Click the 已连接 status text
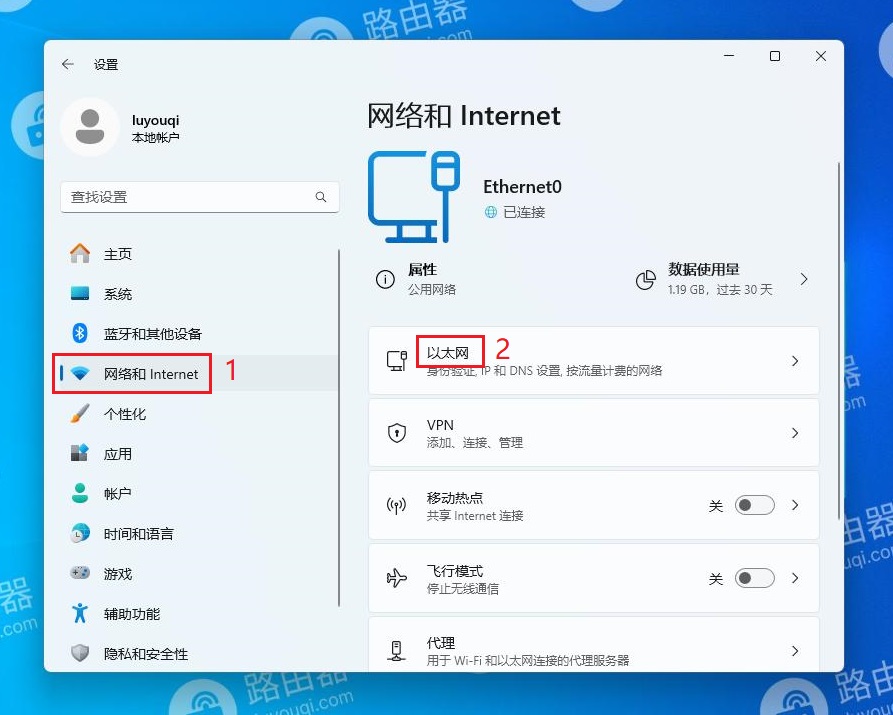 tap(524, 213)
